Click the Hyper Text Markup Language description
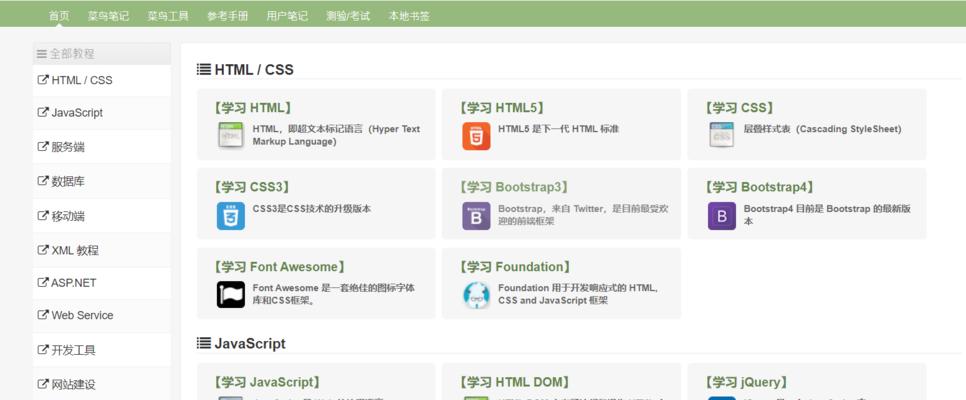The image size is (966, 400). (336, 135)
